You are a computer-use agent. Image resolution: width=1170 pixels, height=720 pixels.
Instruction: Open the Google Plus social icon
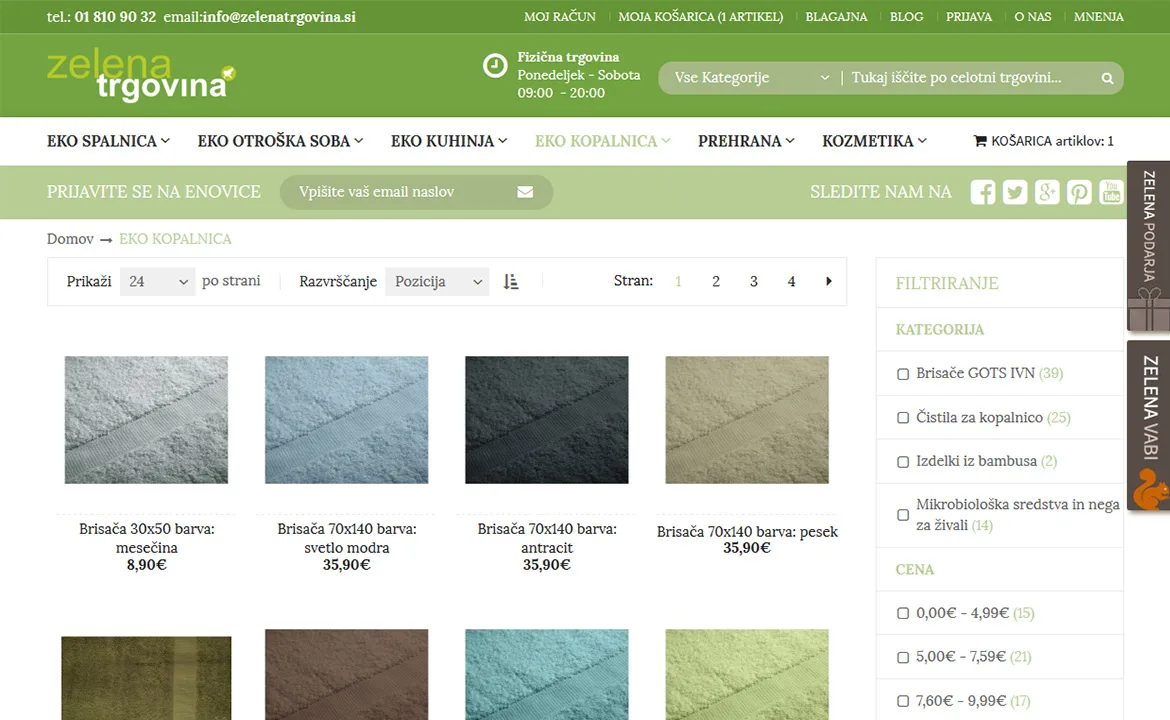pos(1047,192)
